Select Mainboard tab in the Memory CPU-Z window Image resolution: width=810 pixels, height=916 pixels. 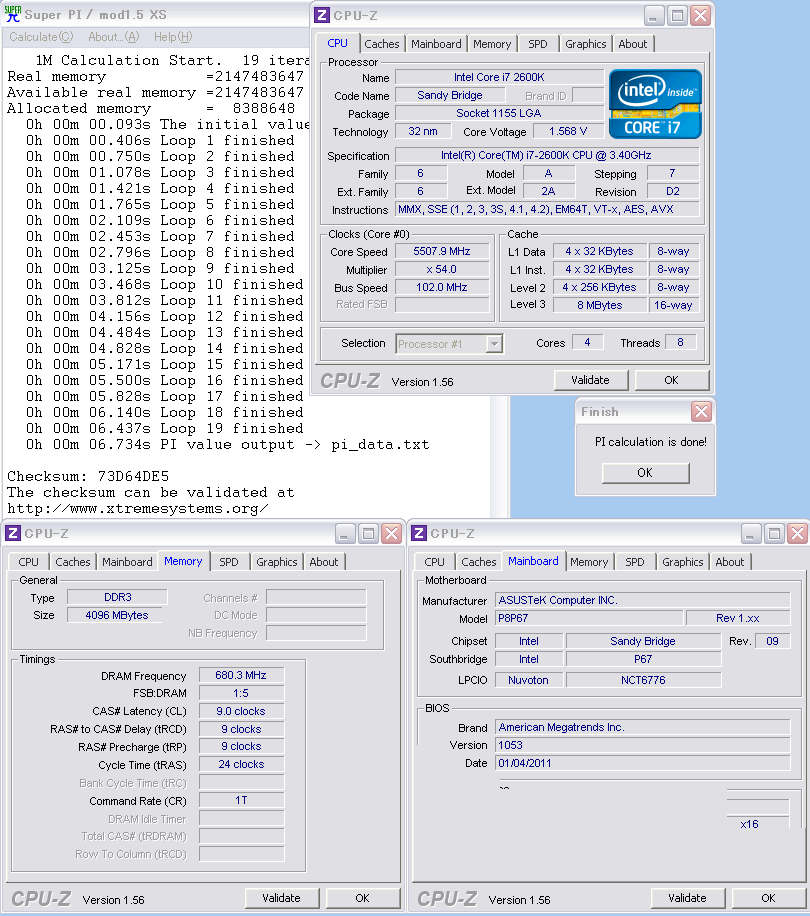tap(127, 562)
